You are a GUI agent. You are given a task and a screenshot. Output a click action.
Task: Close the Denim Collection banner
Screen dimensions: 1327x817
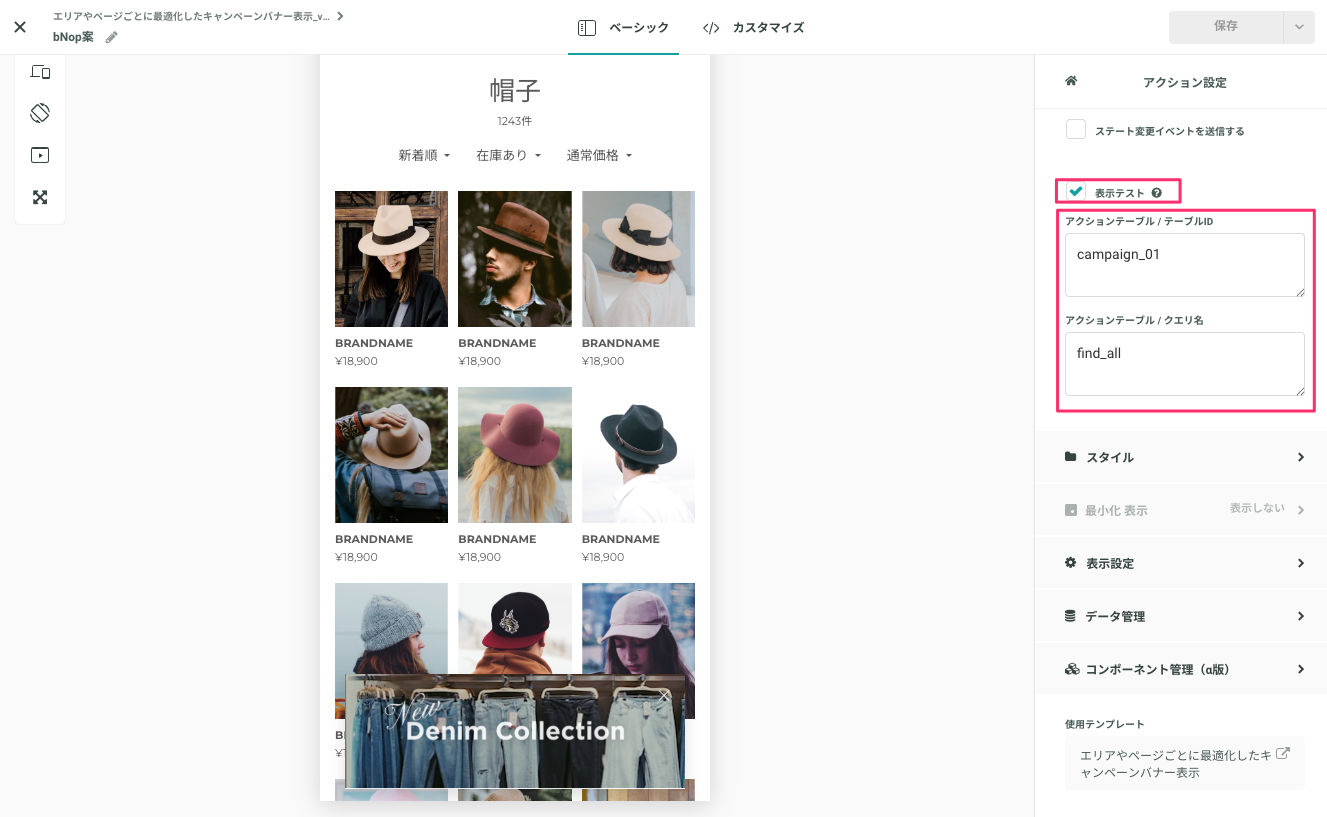[665, 695]
